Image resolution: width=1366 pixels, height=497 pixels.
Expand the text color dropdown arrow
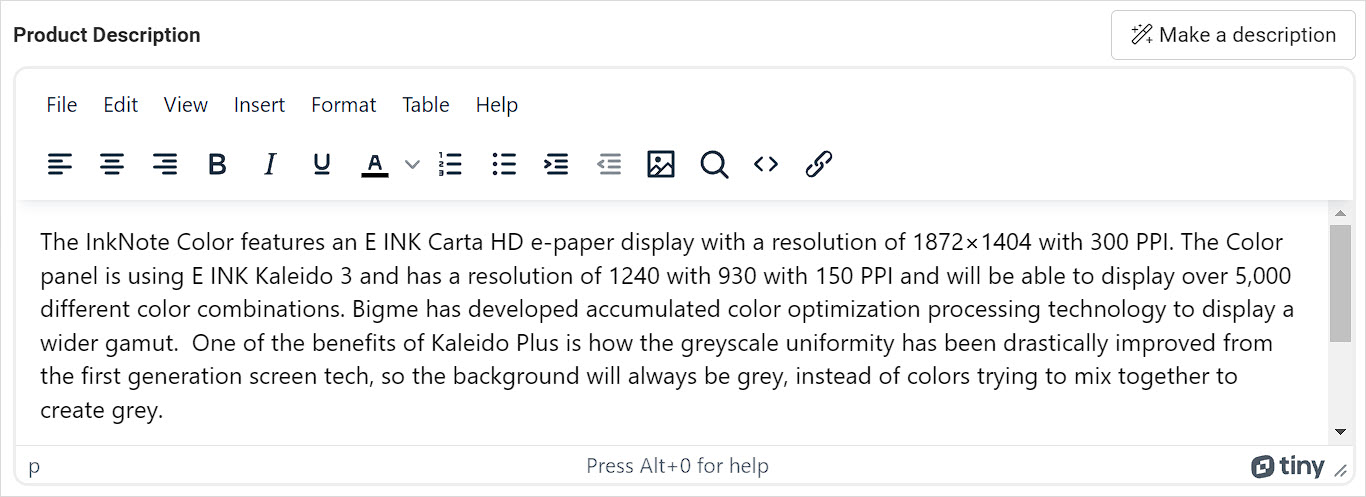coord(412,164)
